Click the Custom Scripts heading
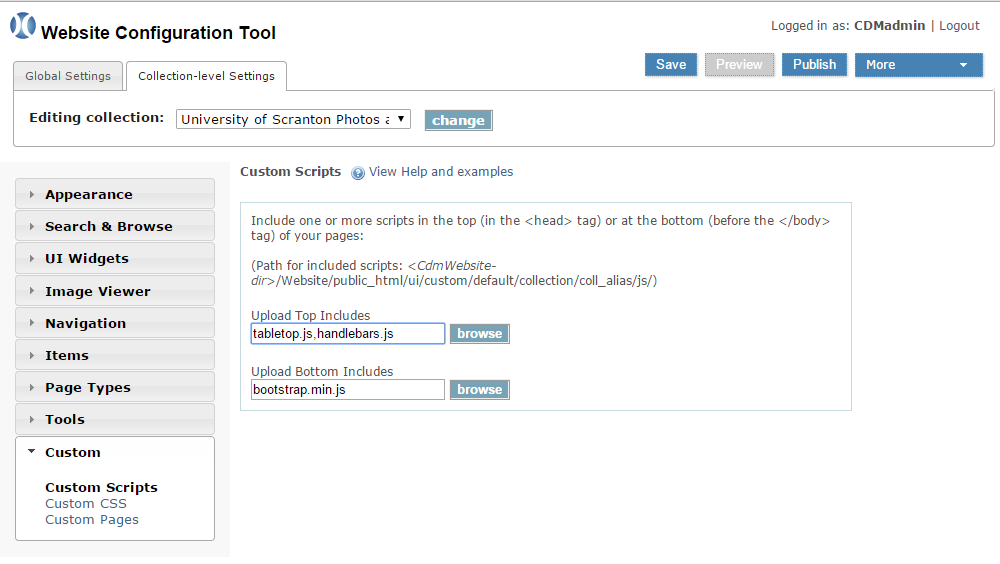This screenshot has width=1000, height=564. tap(291, 172)
